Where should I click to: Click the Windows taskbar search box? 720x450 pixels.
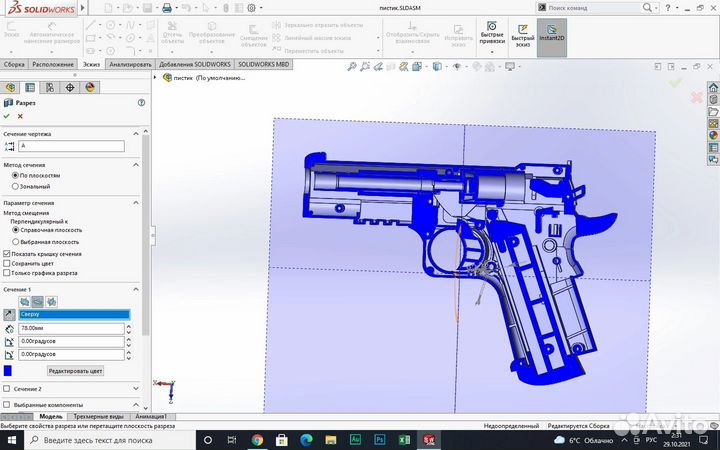point(110,440)
